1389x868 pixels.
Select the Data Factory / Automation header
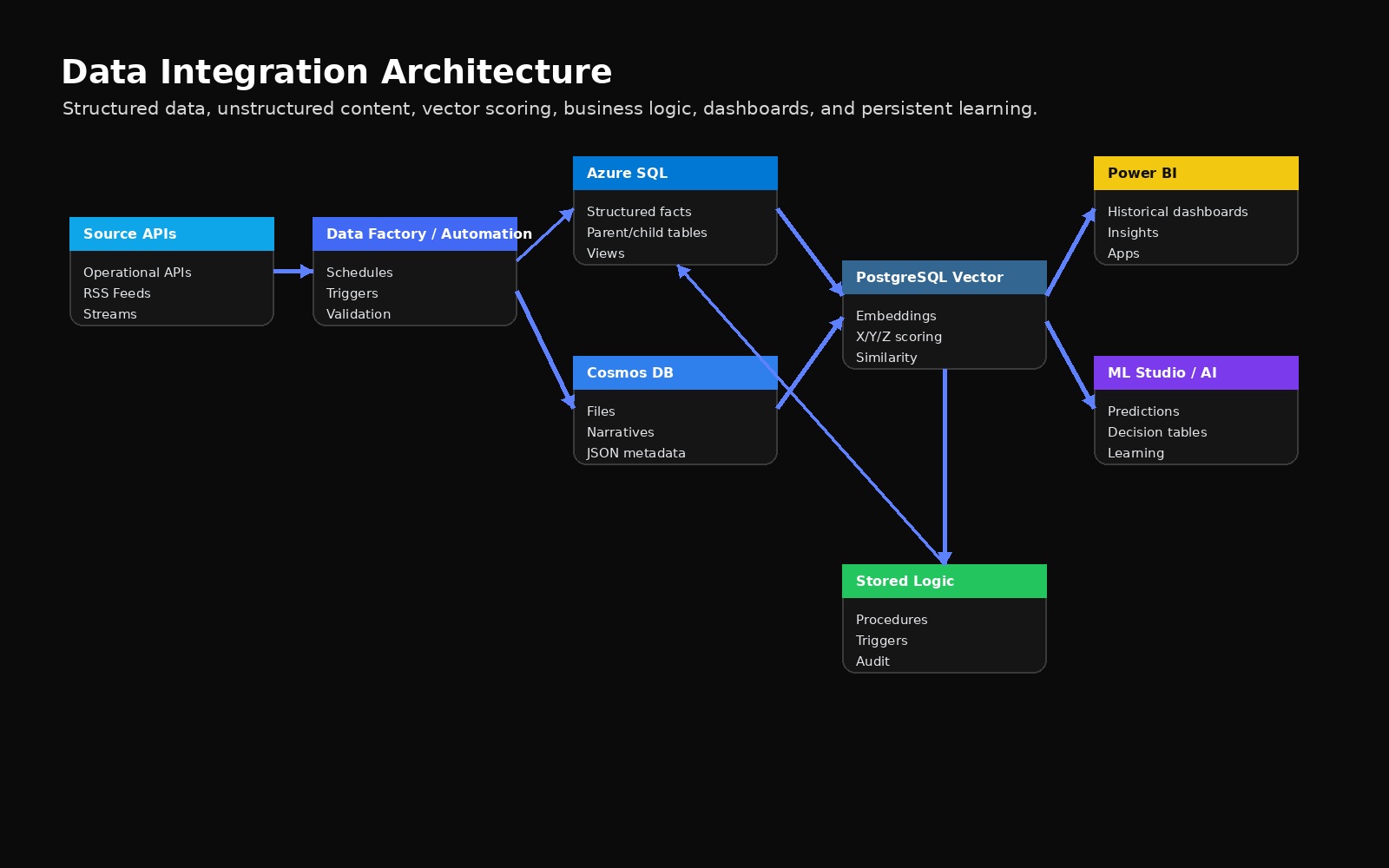[415, 233]
